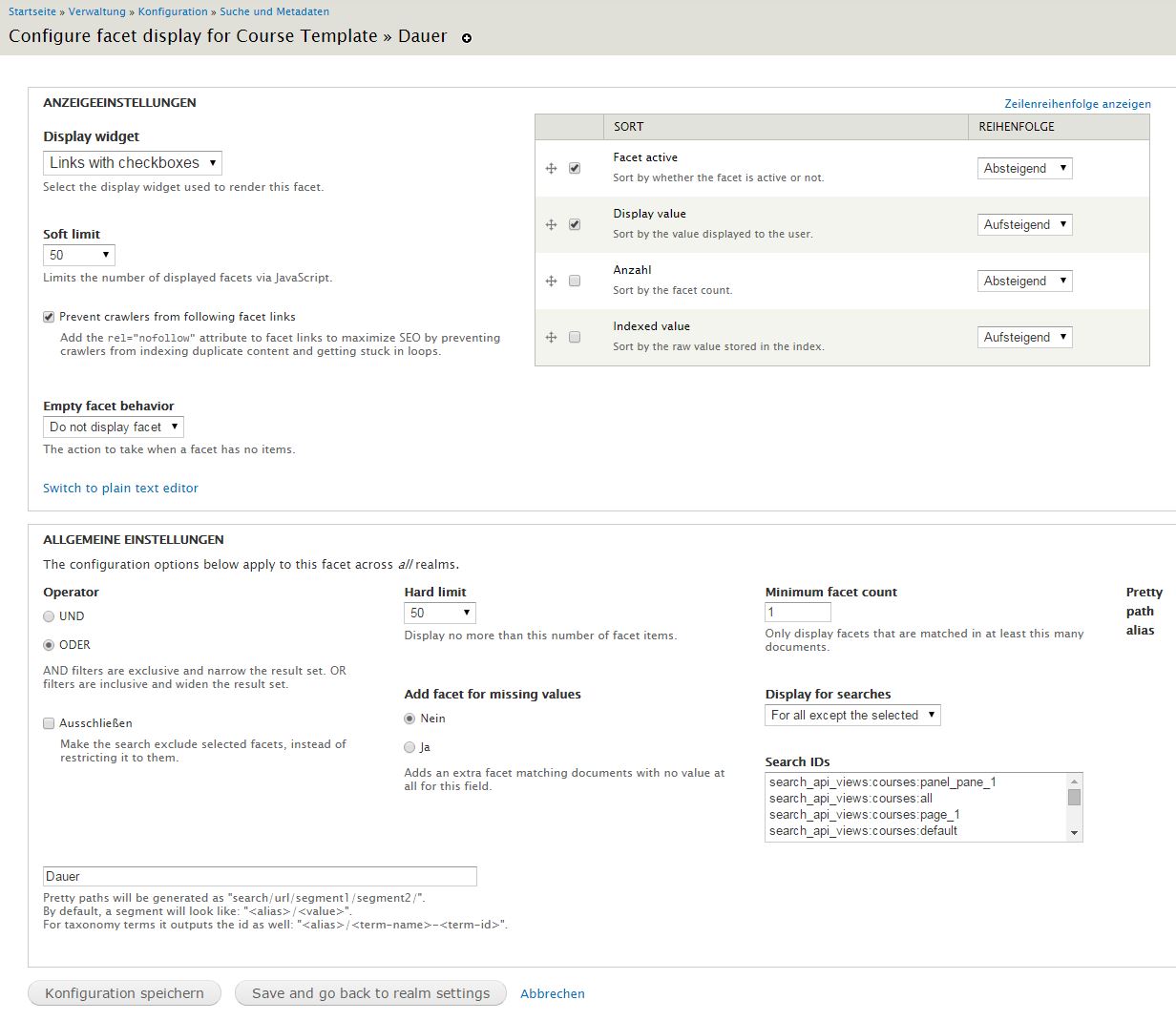Expand the Empty facet behavior dropdown
Viewport: 1176px width, 1021px height.
tap(113, 427)
